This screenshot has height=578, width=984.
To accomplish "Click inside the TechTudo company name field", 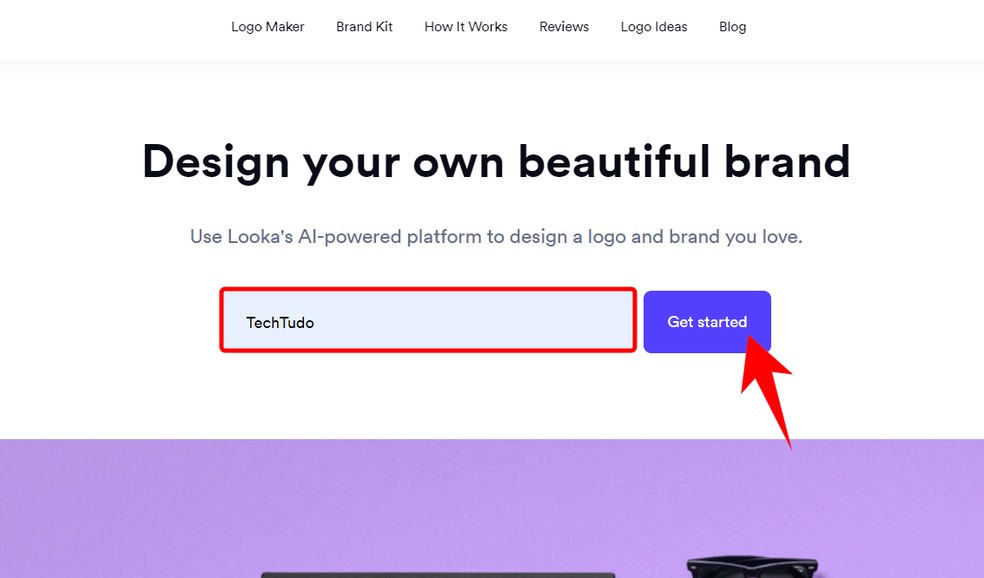I will click(x=428, y=321).
